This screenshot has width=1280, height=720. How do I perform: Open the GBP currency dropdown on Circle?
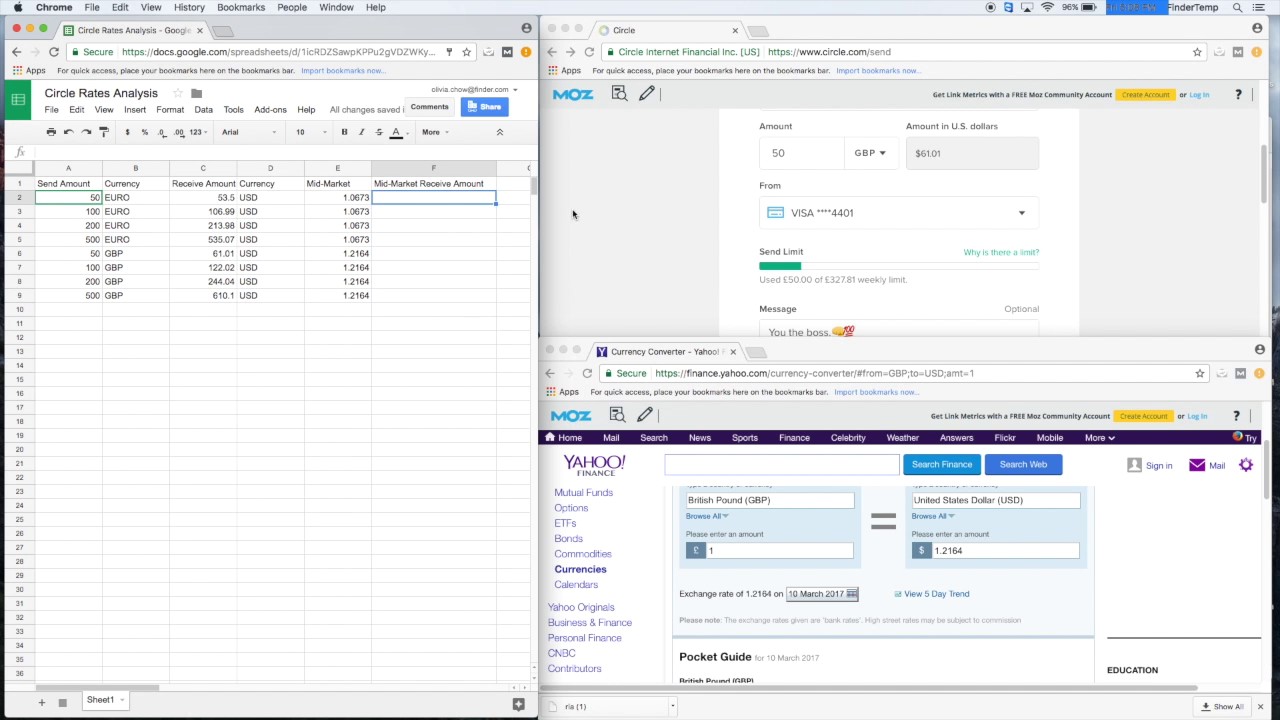pos(870,153)
